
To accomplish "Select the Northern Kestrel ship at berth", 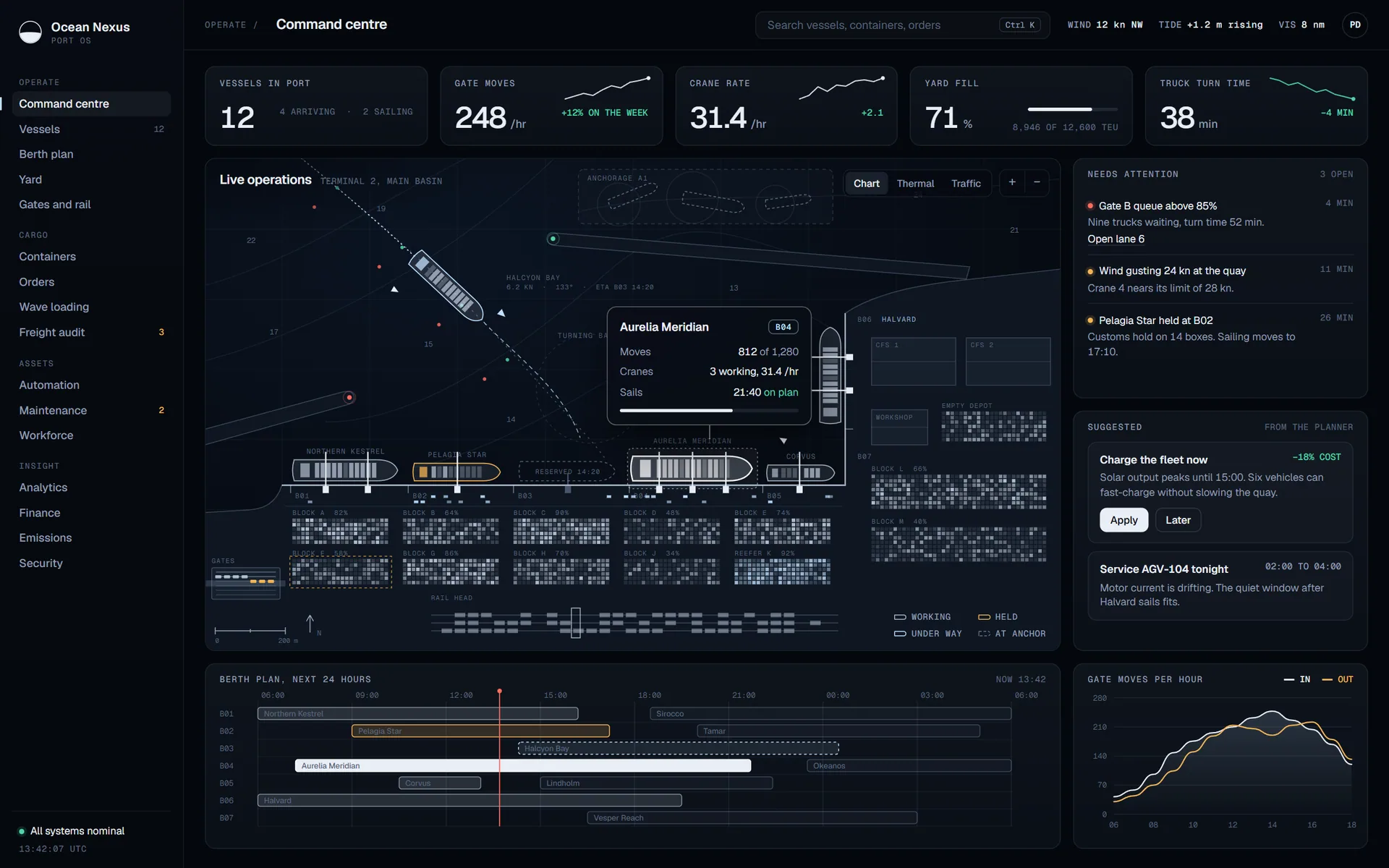I will (344, 470).
